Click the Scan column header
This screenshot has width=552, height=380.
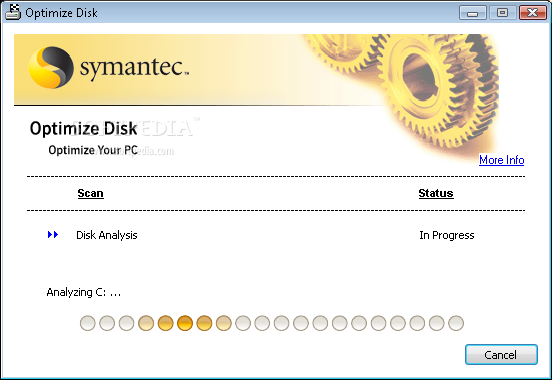[x=90, y=193]
